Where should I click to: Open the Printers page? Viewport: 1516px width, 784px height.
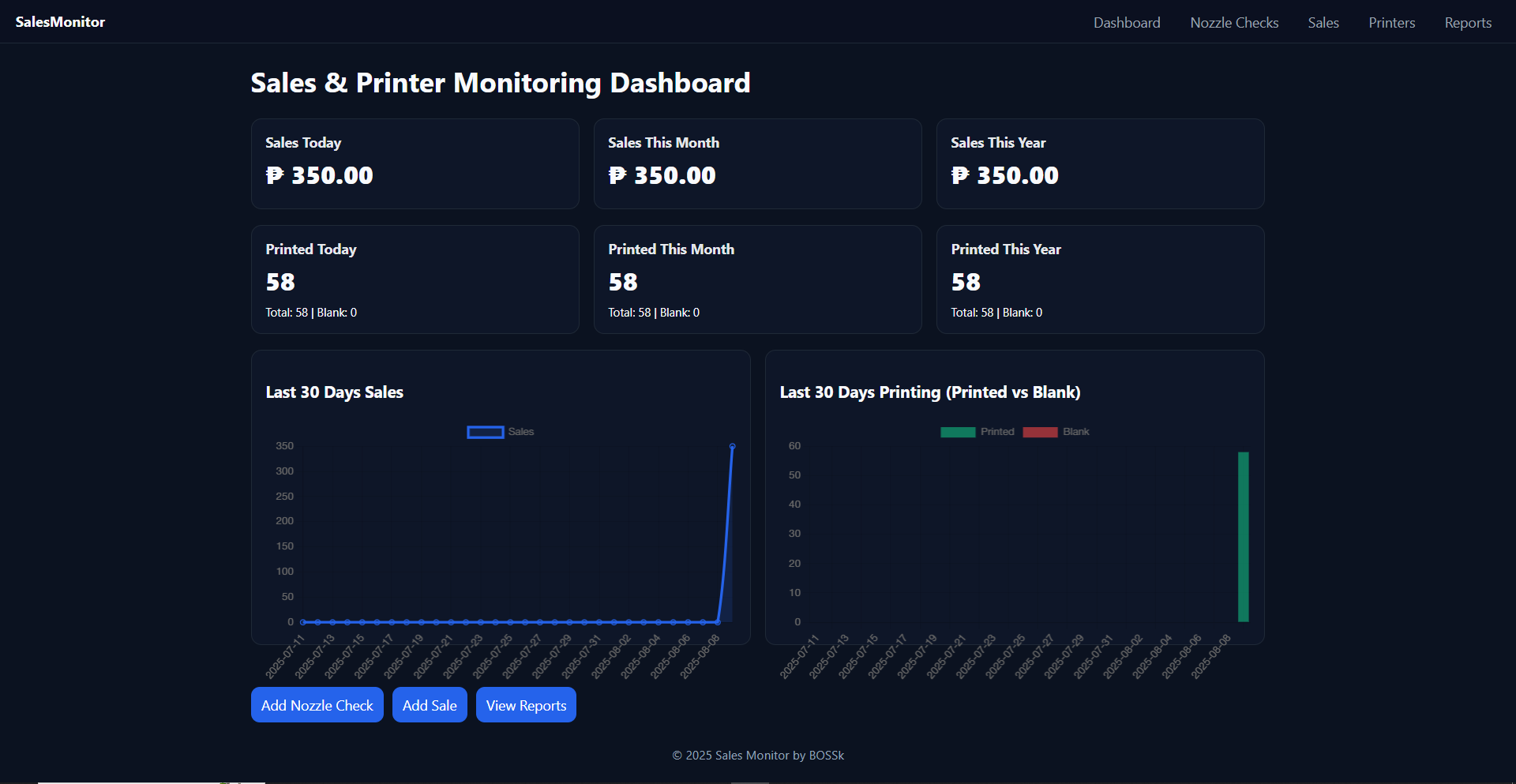click(x=1392, y=22)
